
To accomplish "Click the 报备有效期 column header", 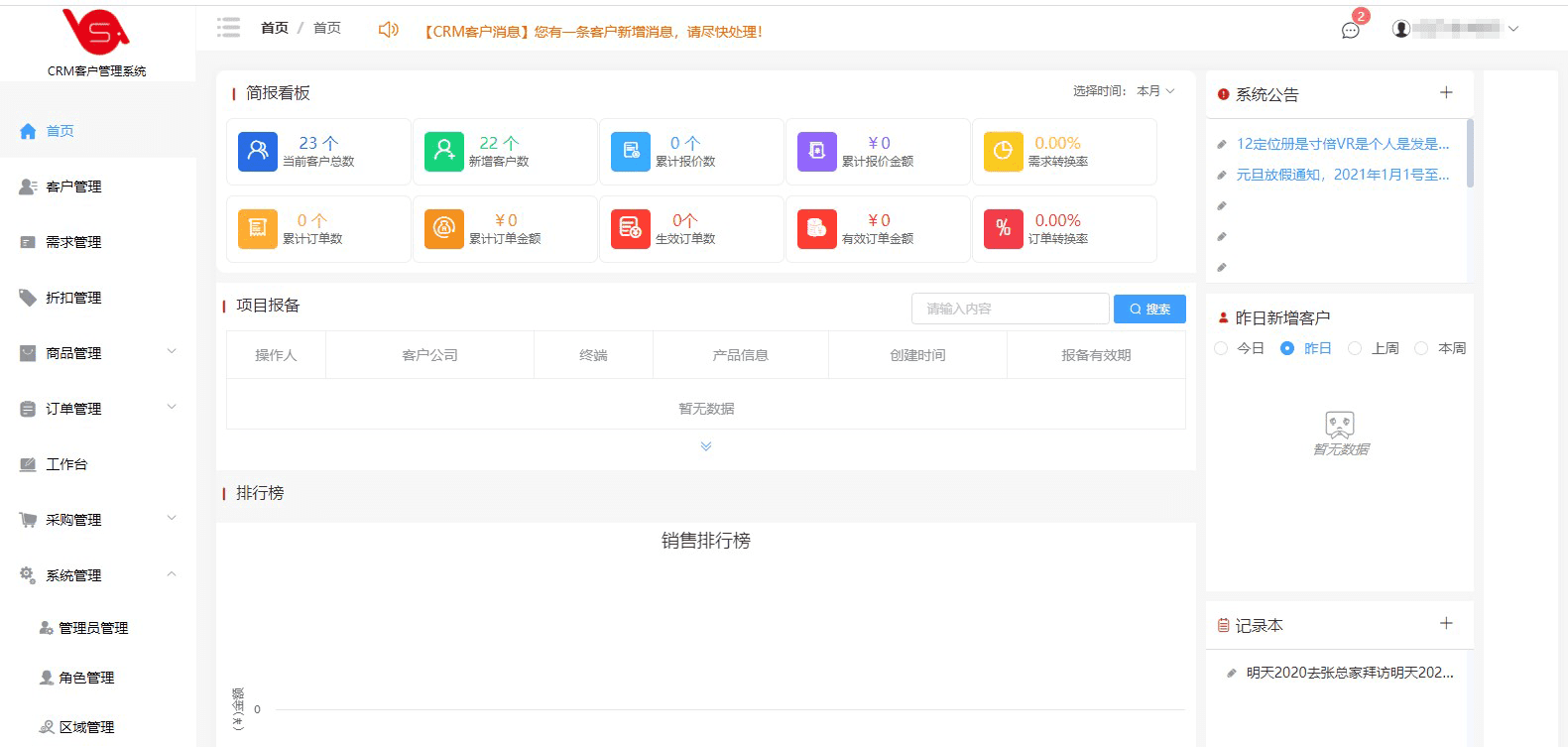I will [x=1096, y=355].
